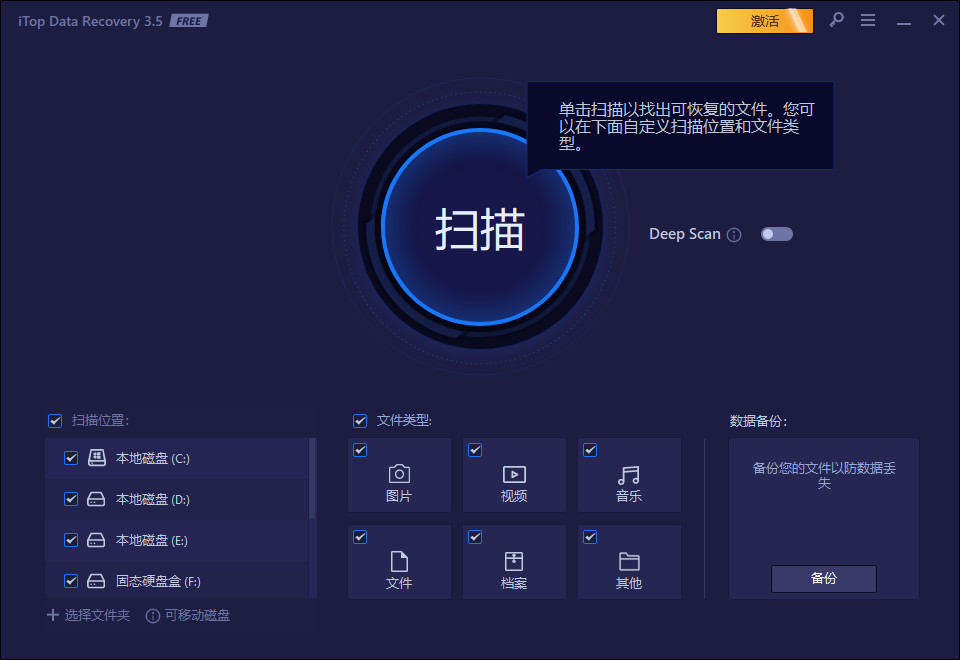Toggle the 扫描位置 select-all checkbox
This screenshot has height=660, width=960.
[x=55, y=421]
